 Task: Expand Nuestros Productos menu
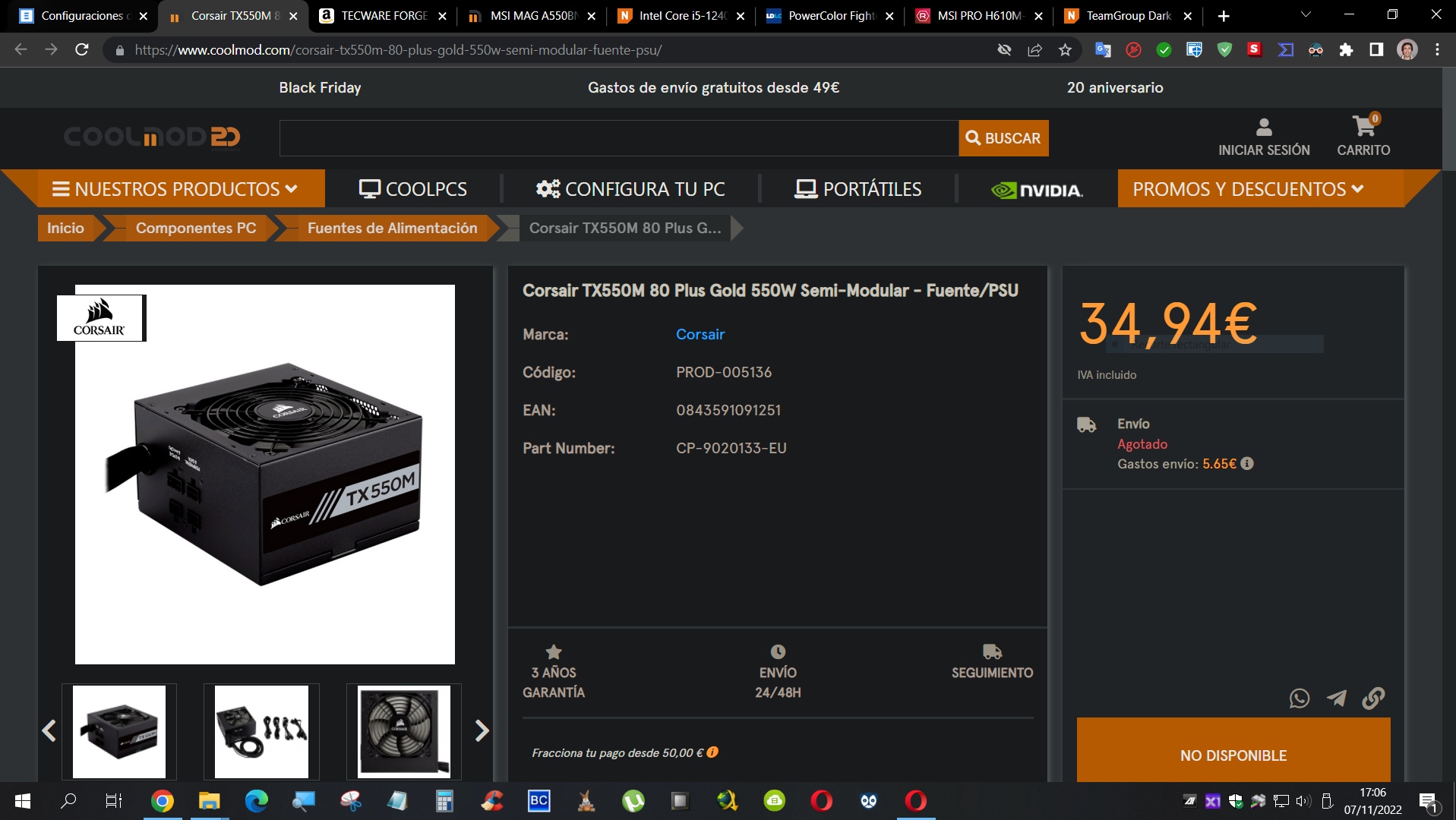[175, 189]
